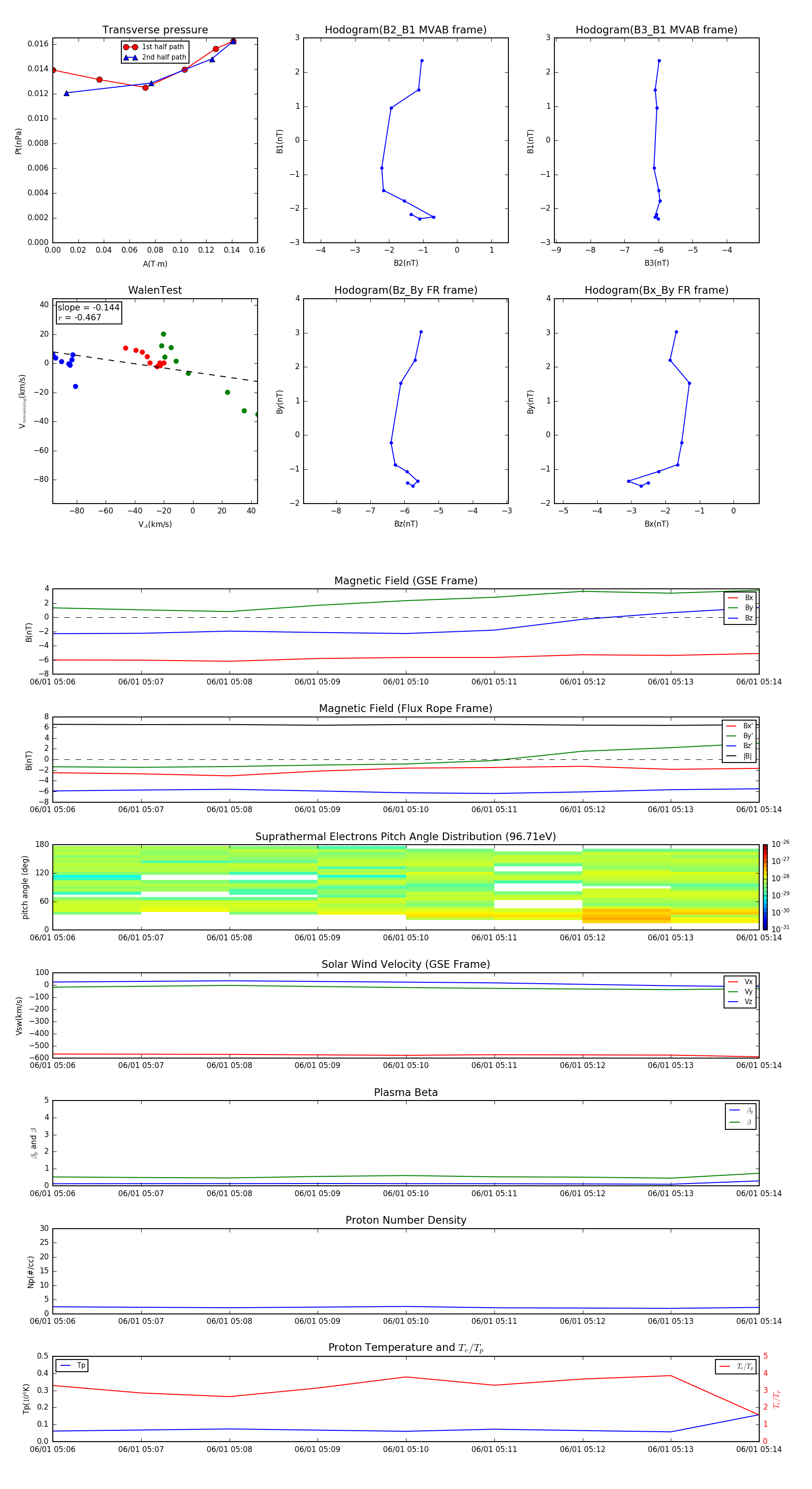This screenshot has height=1489, width=812.
Task: Click the Bz' legend entry in the Flux Rope panel
Action: [x=740, y=746]
